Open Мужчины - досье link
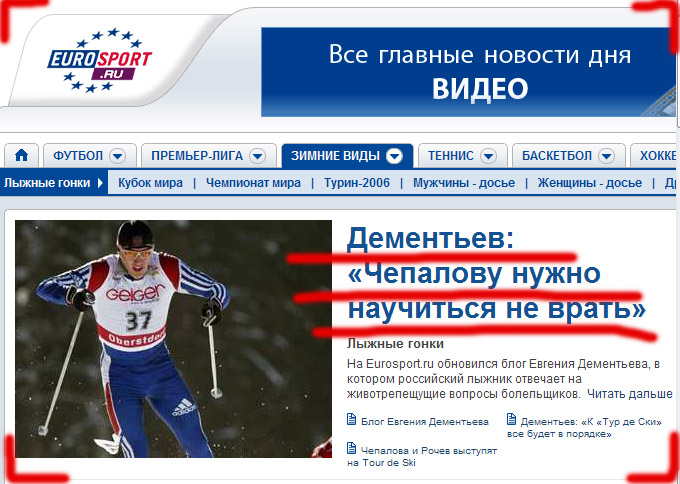680x484 pixels. (x=464, y=183)
